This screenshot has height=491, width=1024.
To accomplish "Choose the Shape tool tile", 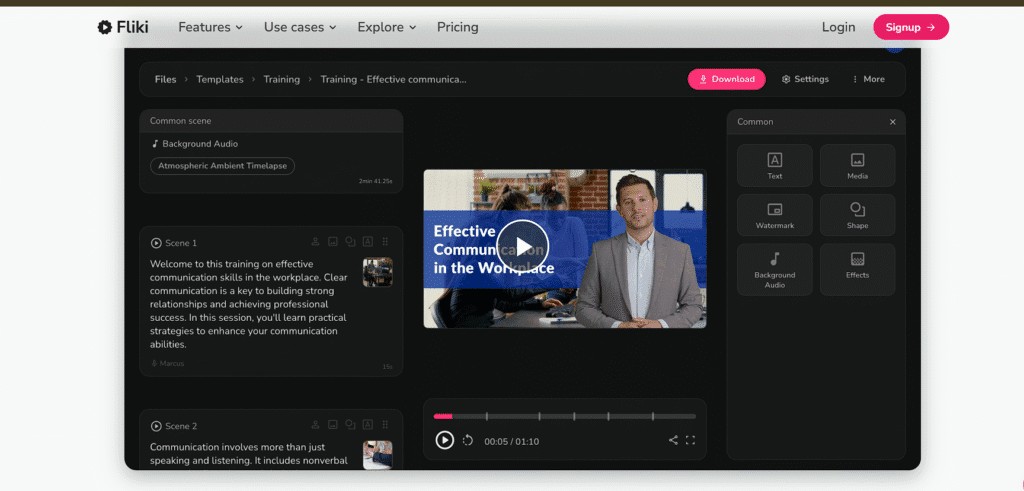I will (x=857, y=215).
